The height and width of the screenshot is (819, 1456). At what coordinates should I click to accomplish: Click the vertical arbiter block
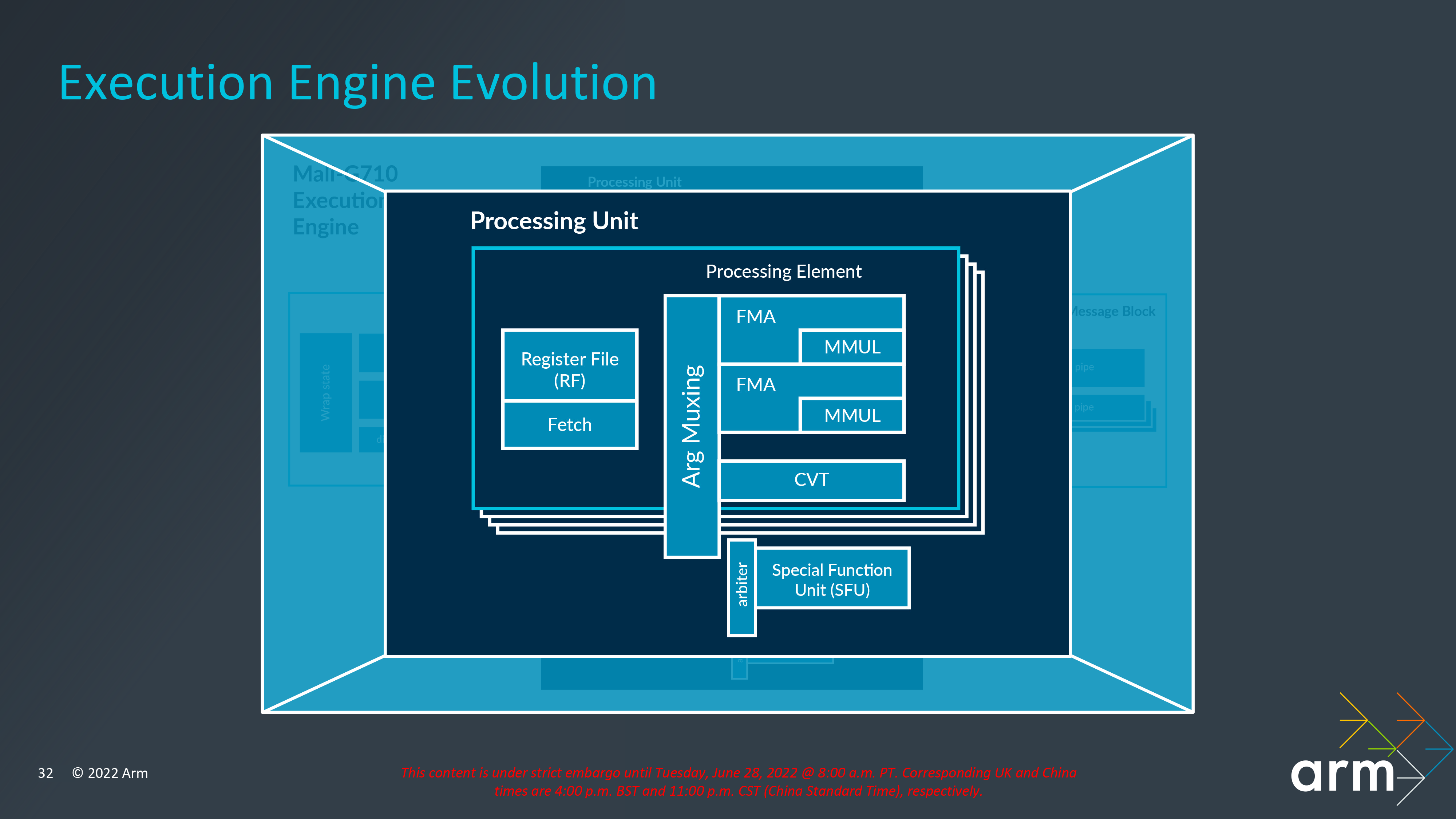click(741, 588)
